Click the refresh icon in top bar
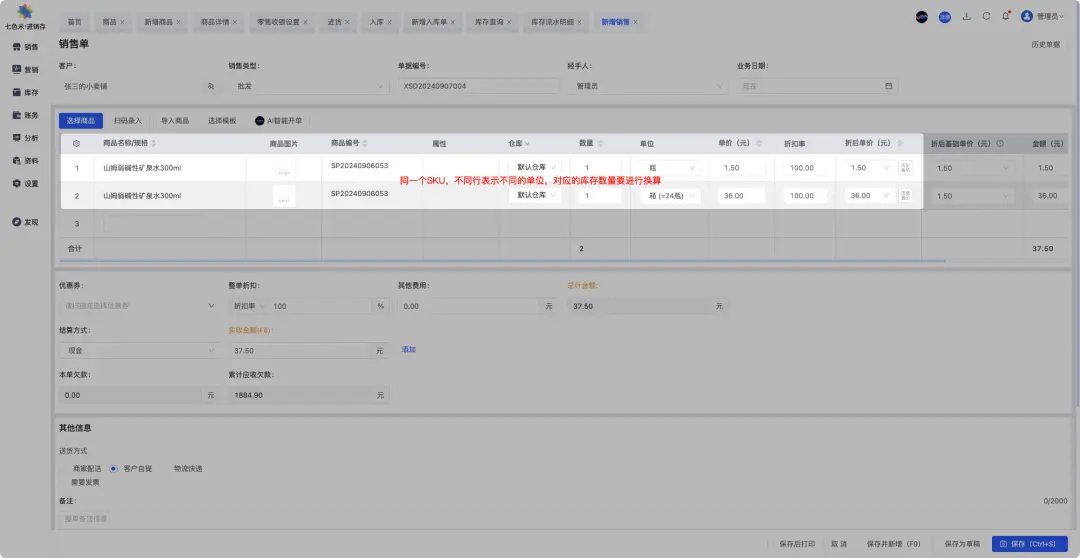 tap(986, 16)
